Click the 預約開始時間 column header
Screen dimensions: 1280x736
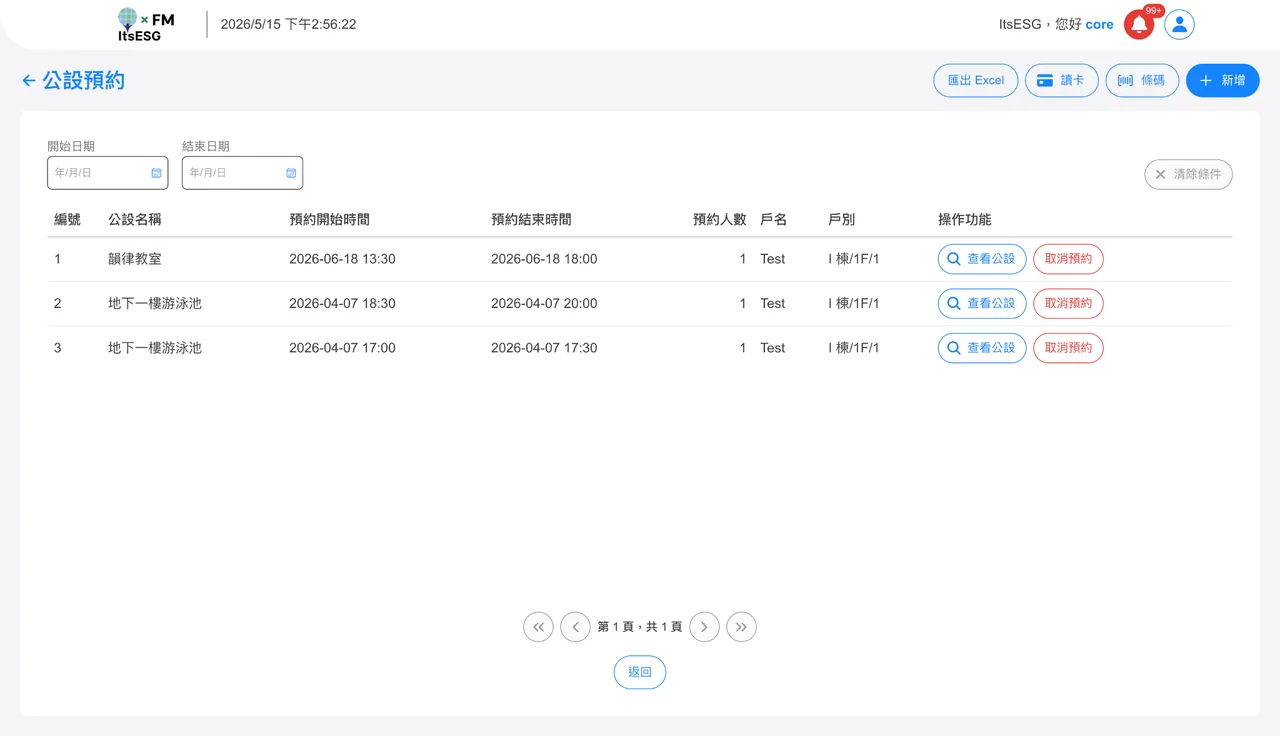click(329, 219)
